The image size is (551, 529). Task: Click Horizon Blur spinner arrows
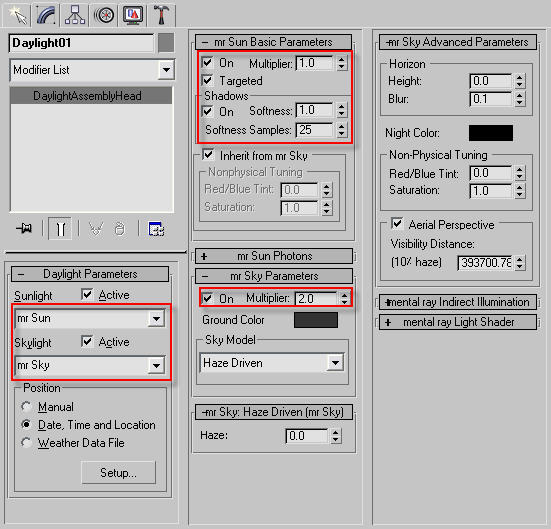(520, 99)
